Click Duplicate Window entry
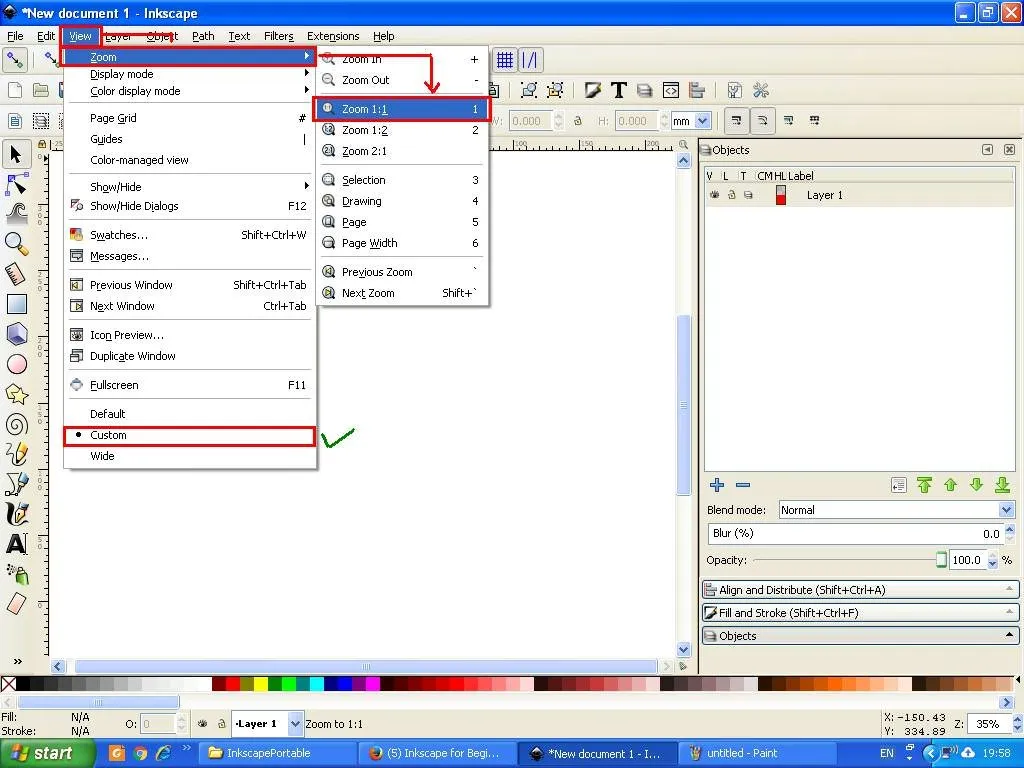 coord(190,356)
